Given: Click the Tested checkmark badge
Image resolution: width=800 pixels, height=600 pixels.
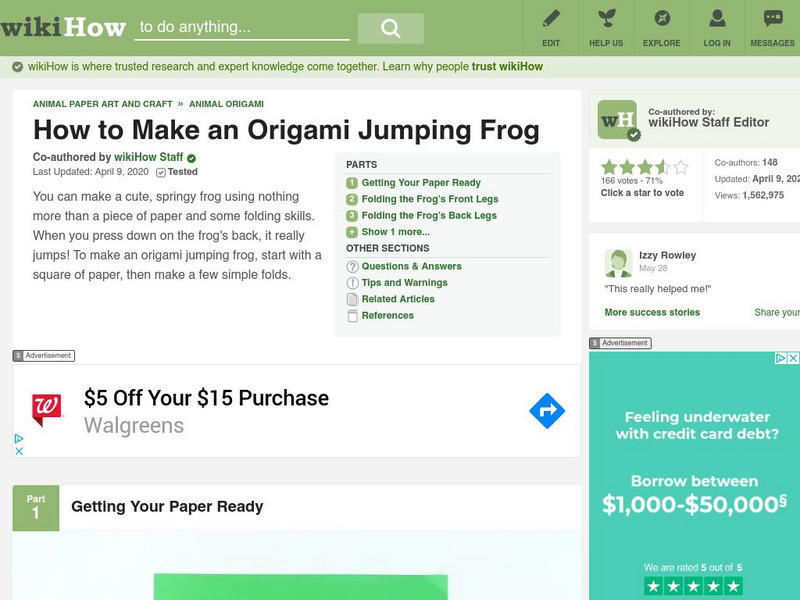Looking at the screenshot, I should (x=160, y=172).
